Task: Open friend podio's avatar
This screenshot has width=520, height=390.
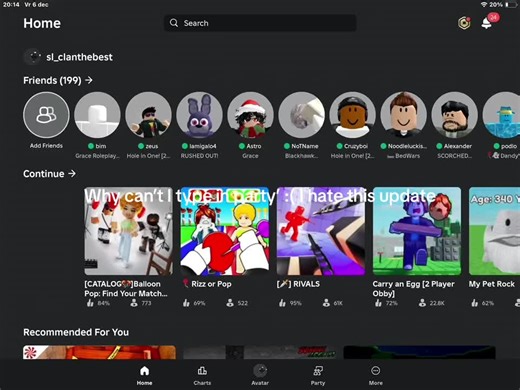Action: pyautogui.click(x=501, y=115)
